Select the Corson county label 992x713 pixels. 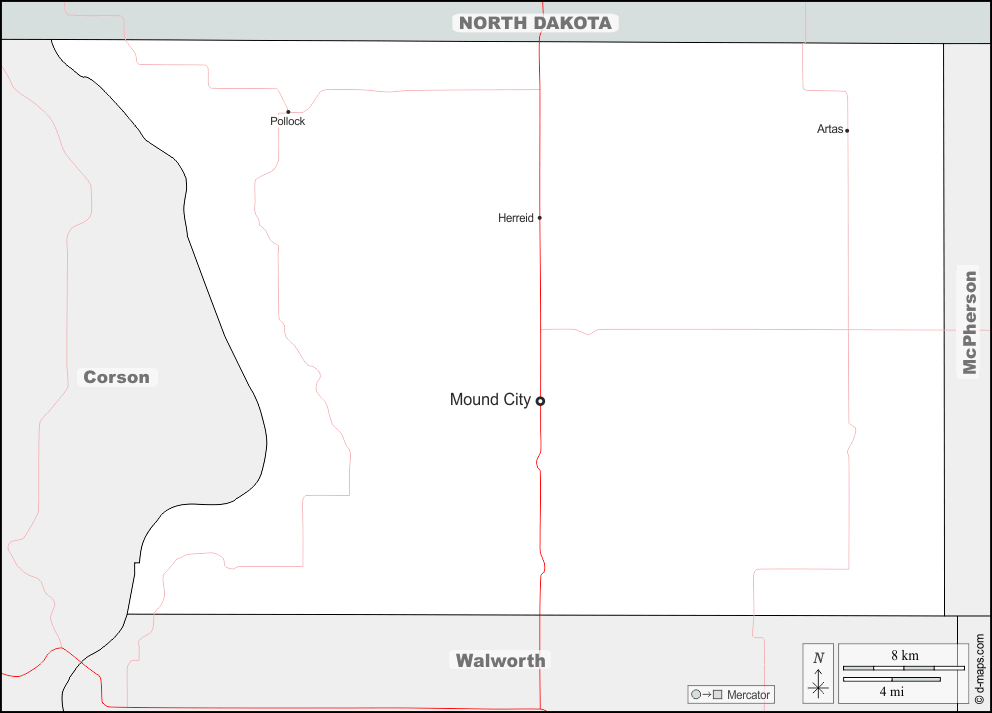coord(117,377)
